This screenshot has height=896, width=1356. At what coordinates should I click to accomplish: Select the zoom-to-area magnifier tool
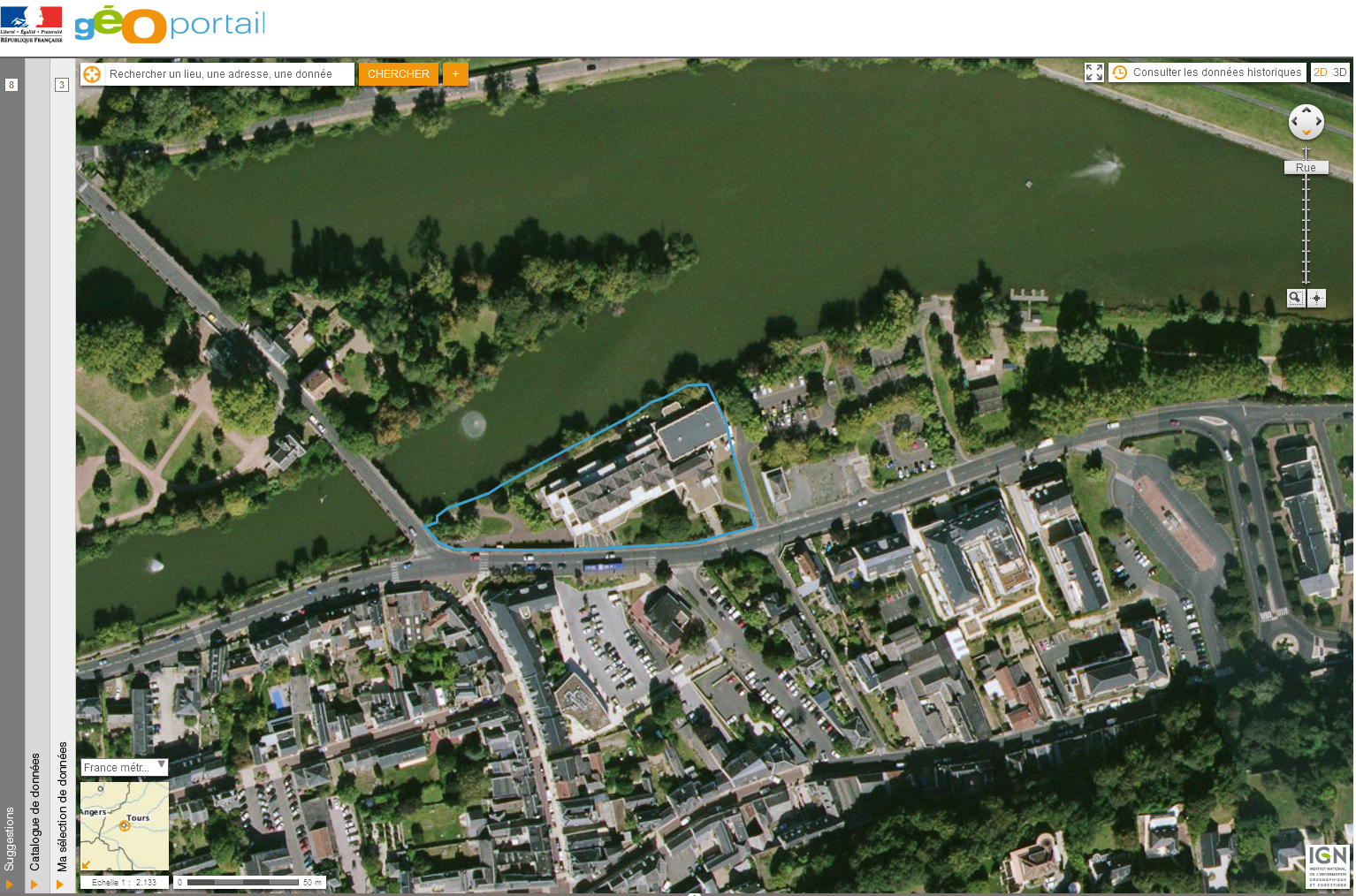point(1295,298)
